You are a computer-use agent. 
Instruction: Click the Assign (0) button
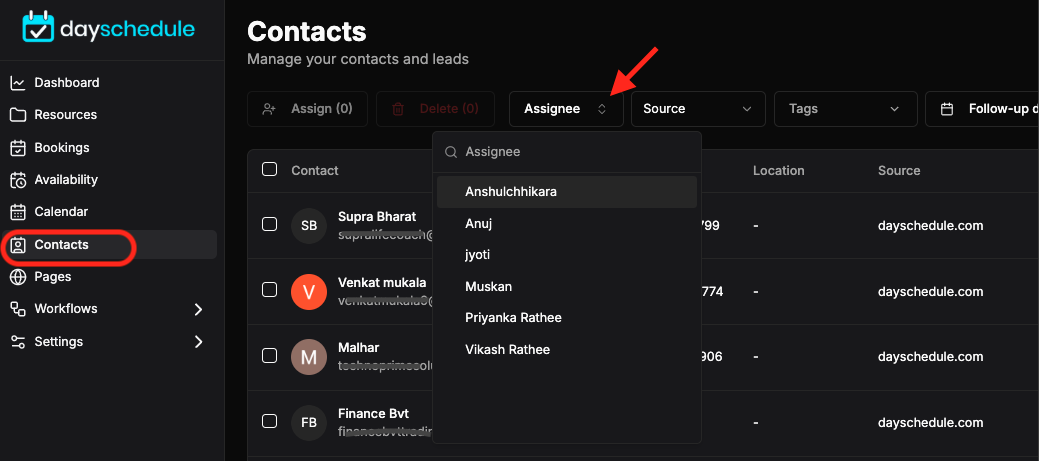307,109
